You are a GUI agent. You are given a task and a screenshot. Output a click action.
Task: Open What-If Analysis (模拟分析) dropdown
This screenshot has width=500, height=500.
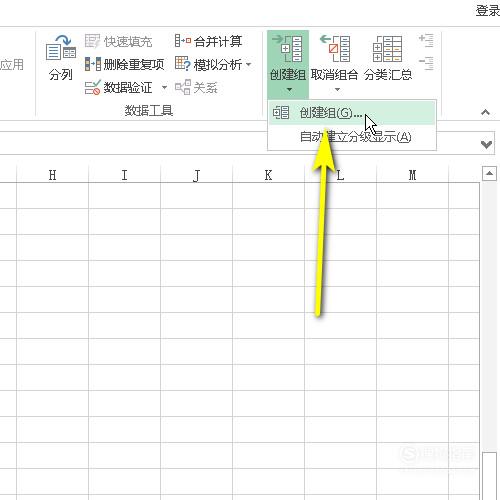[213, 64]
